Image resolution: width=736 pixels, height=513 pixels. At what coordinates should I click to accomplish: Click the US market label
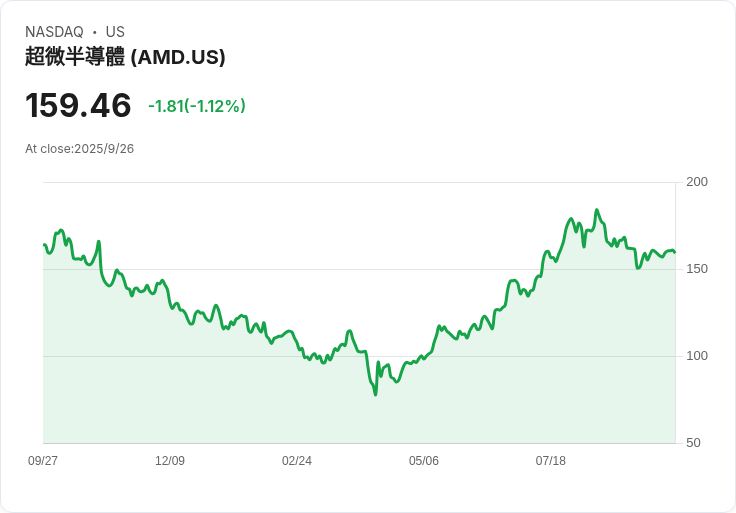115,32
